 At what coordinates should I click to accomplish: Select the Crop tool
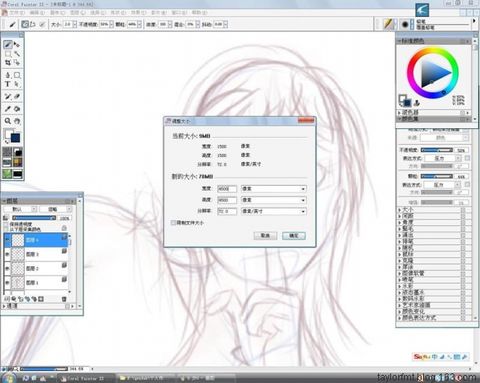pyautogui.click(x=8, y=62)
